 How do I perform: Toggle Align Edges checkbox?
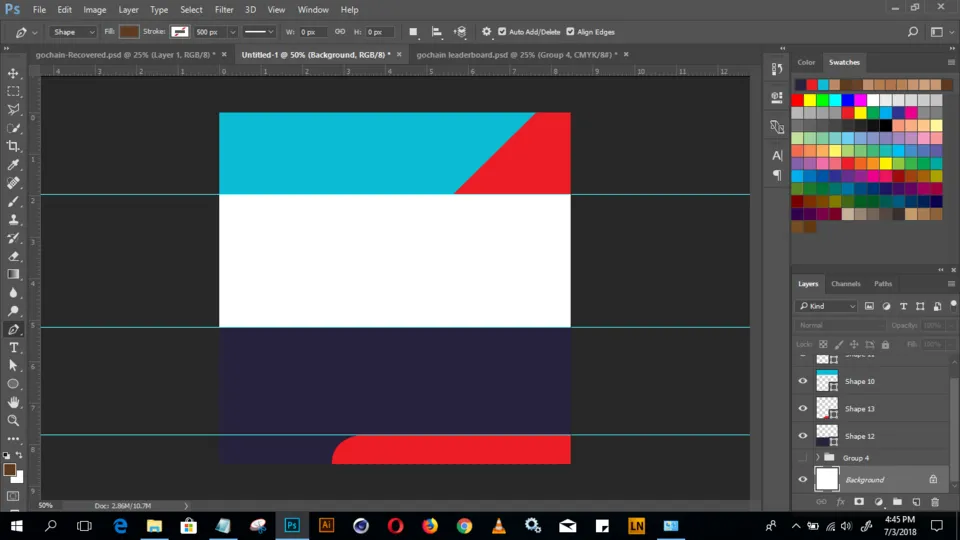570,32
